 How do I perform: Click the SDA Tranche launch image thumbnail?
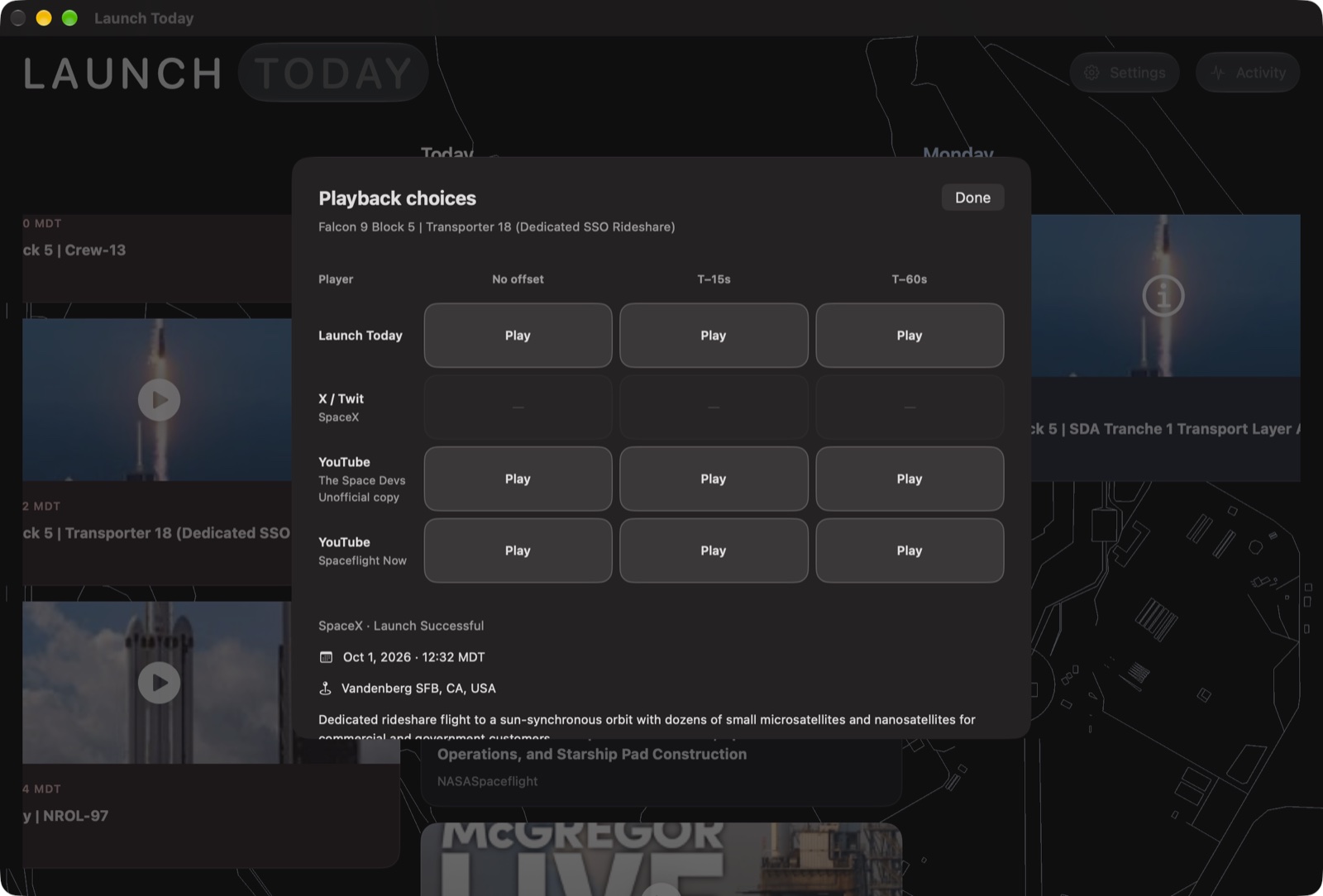[x=1166, y=295]
